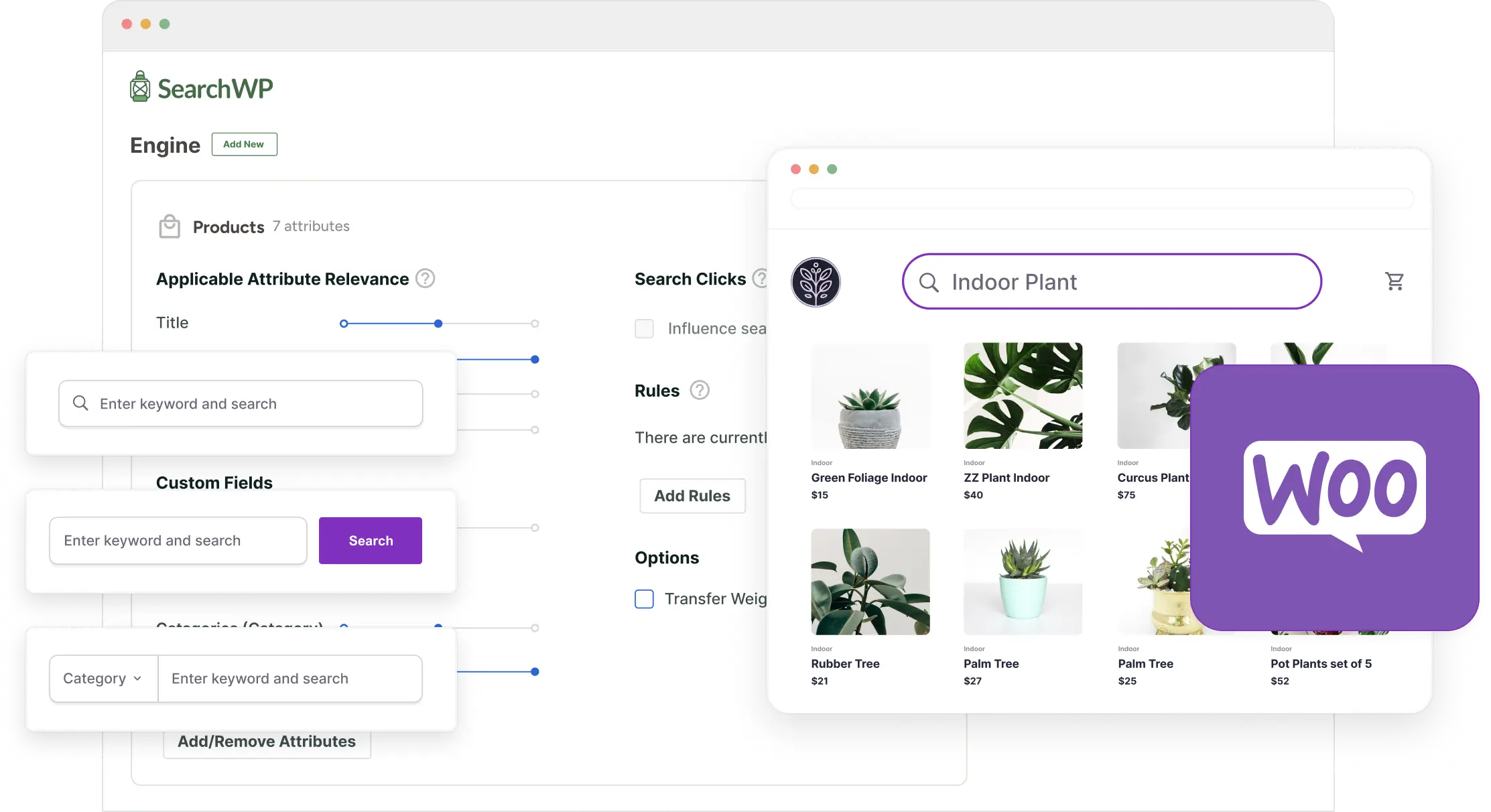Click magnifier icon in top keyword search box

80,403
